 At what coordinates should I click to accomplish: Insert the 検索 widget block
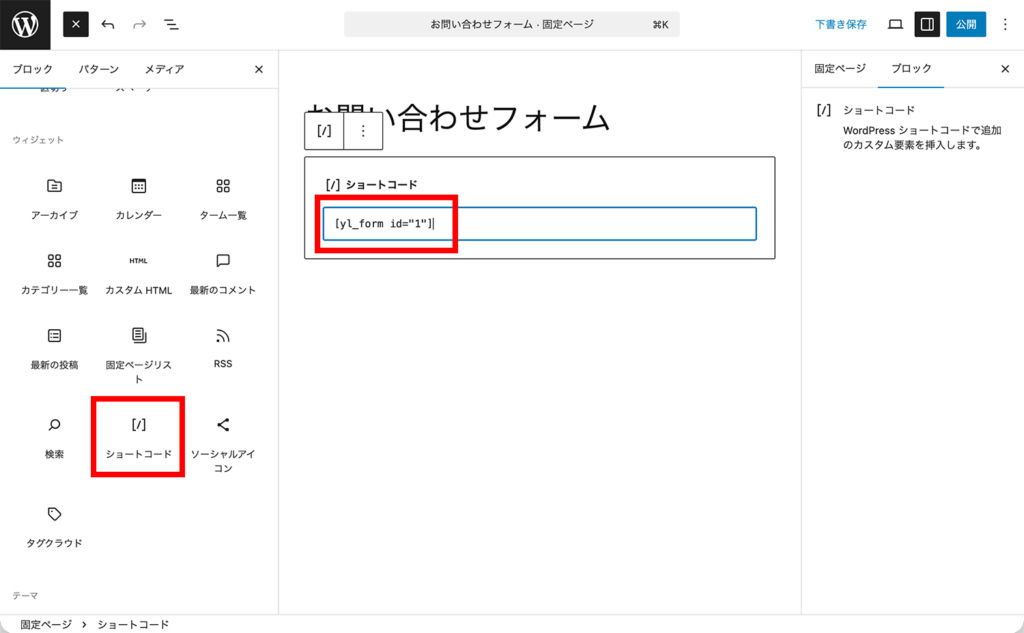pos(53,434)
